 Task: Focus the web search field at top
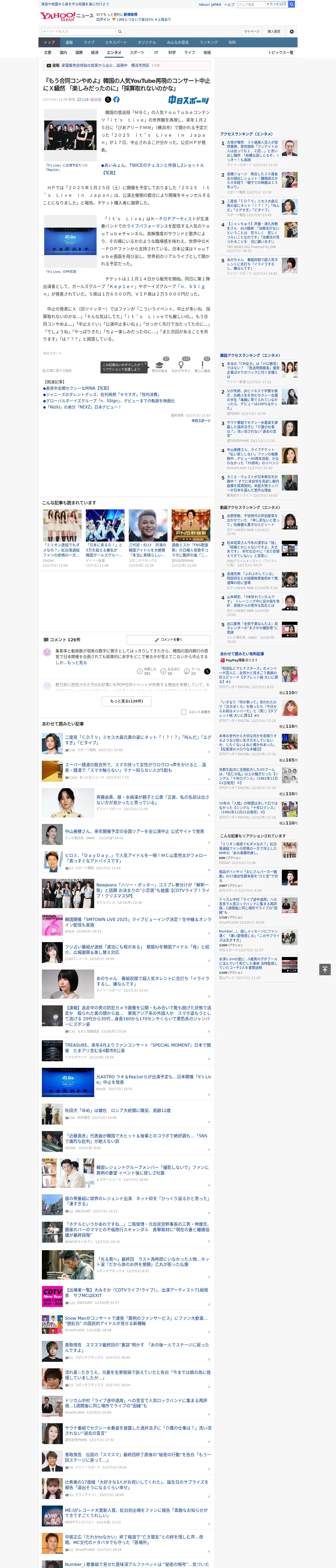(x=262, y=4)
